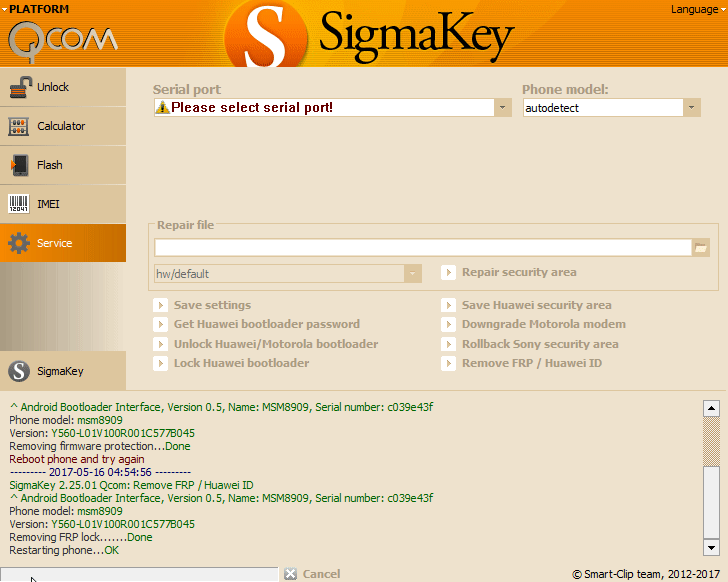728x582 pixels.
Task: Click the Flash phone icon
Action: click(19, 165)
